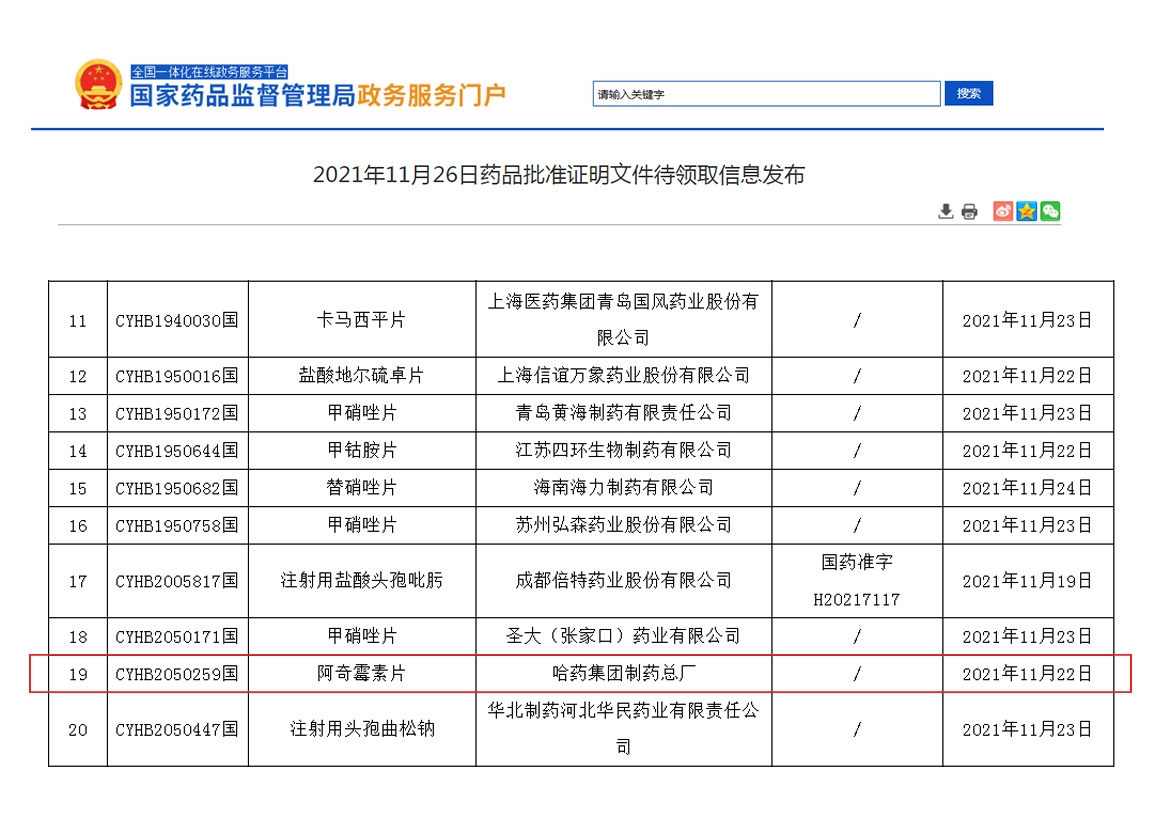
Task: Click 注射用盐酸头孢吡肟 in row 17
Action: click(x=361, y=580)
